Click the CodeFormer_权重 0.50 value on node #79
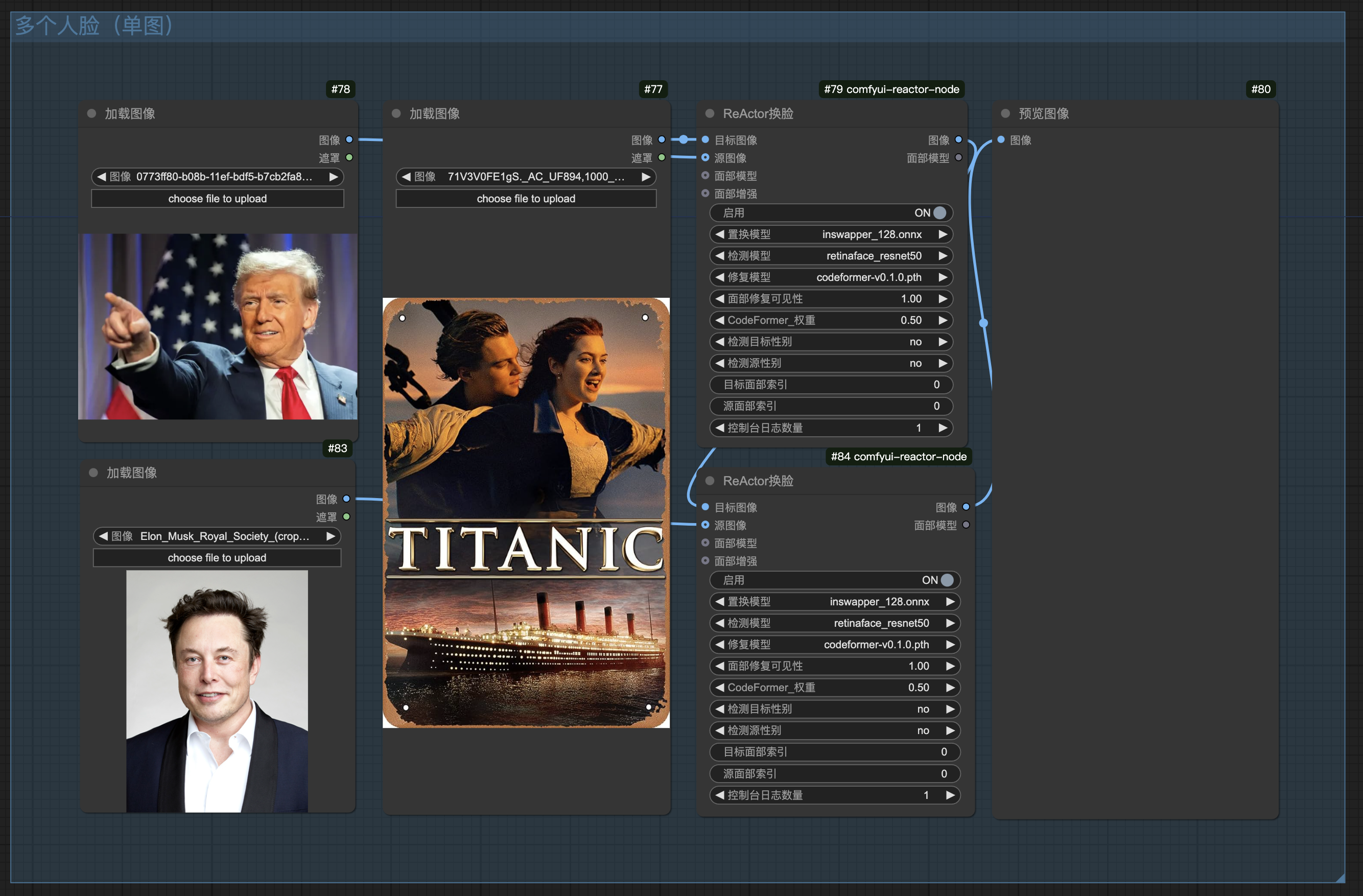The width and height of the screenshot is (1363, 896). pyautogui.click(x=910, y=320)
